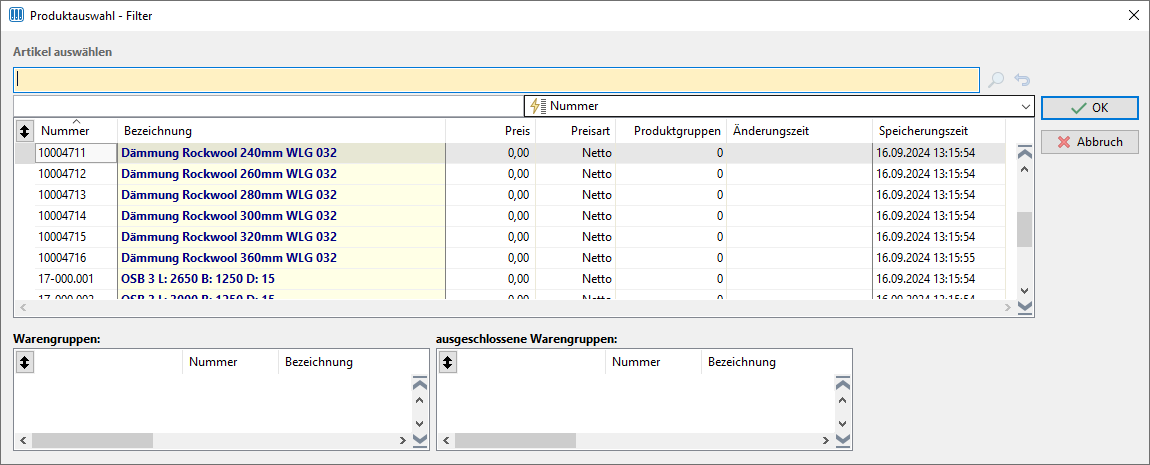The height and width of the screenshot is (465, 1150).
Task: Click scroll-up arrow of article list scrollbar
Action: click(x=1025, y=169)
